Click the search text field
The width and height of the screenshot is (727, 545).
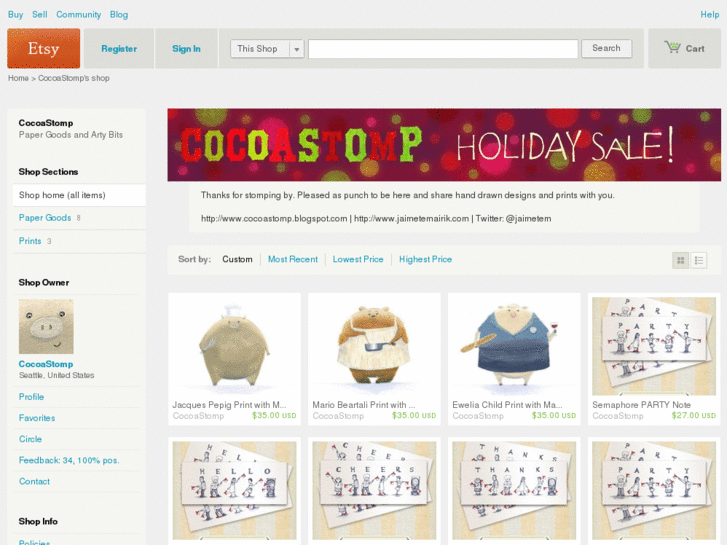pyautogui.click(x=443, y=49)
